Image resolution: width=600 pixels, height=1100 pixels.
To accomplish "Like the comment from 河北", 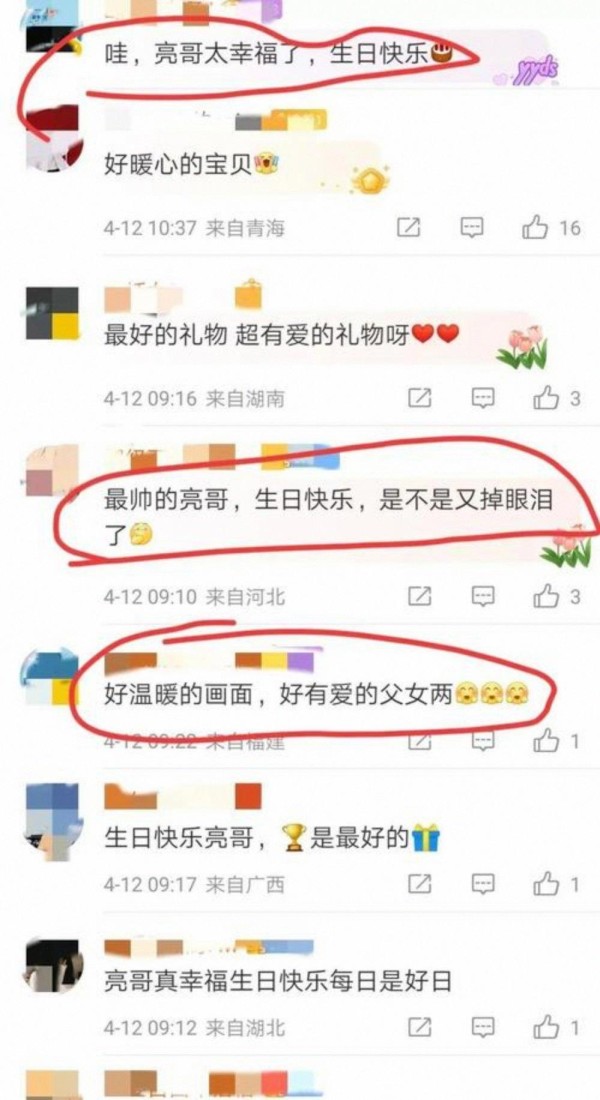I will (x=556, y=596).
